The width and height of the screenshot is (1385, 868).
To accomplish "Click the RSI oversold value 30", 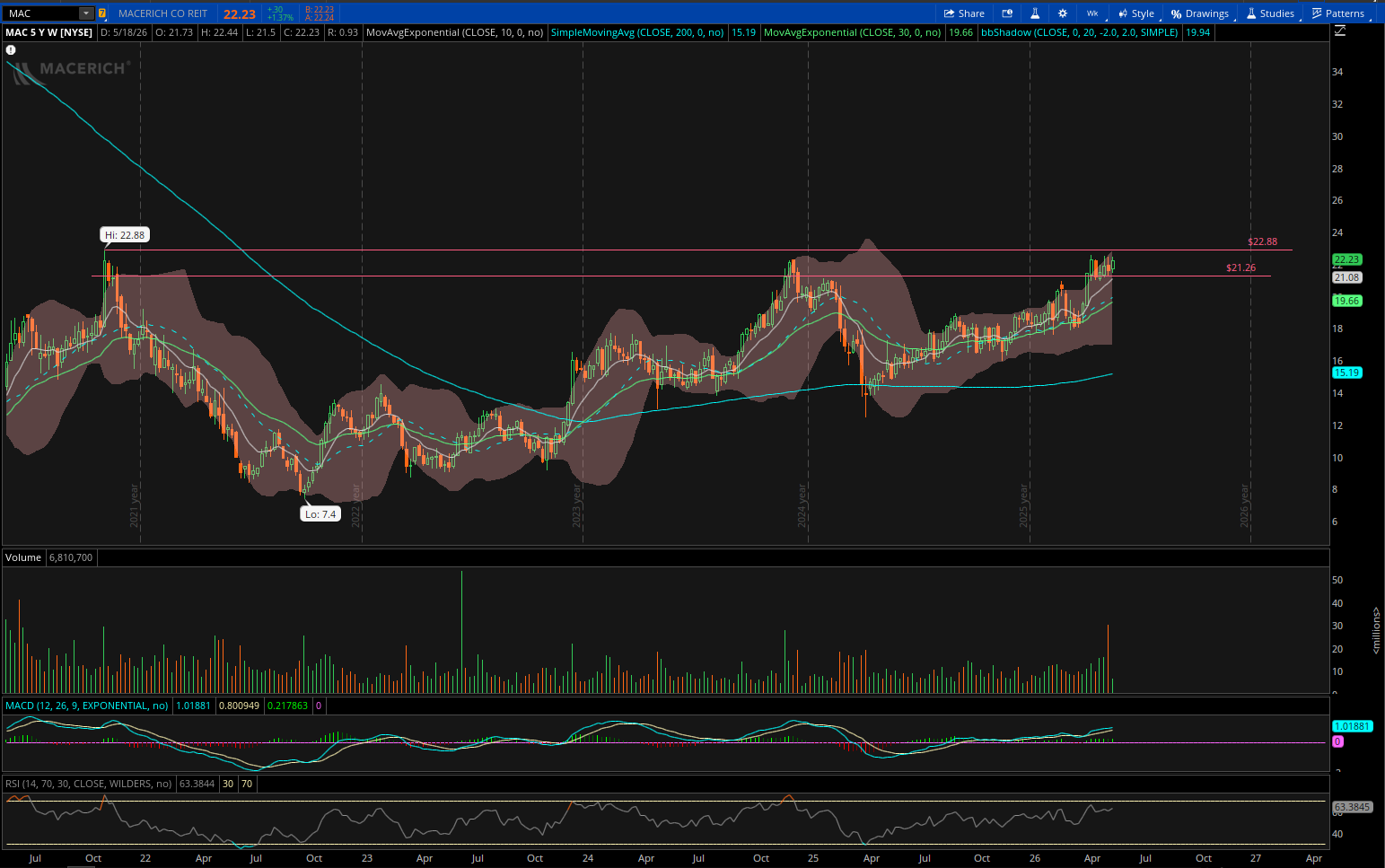I will click(x=228, y=784).
